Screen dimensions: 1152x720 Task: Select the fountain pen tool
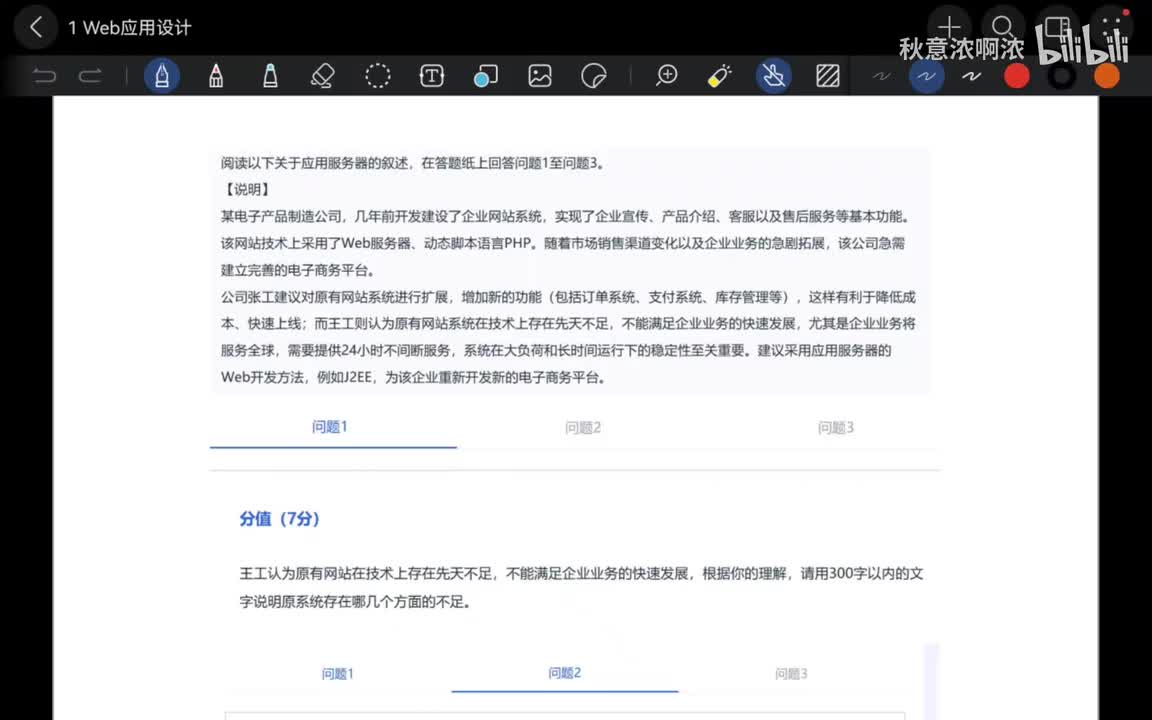point(162,75)
